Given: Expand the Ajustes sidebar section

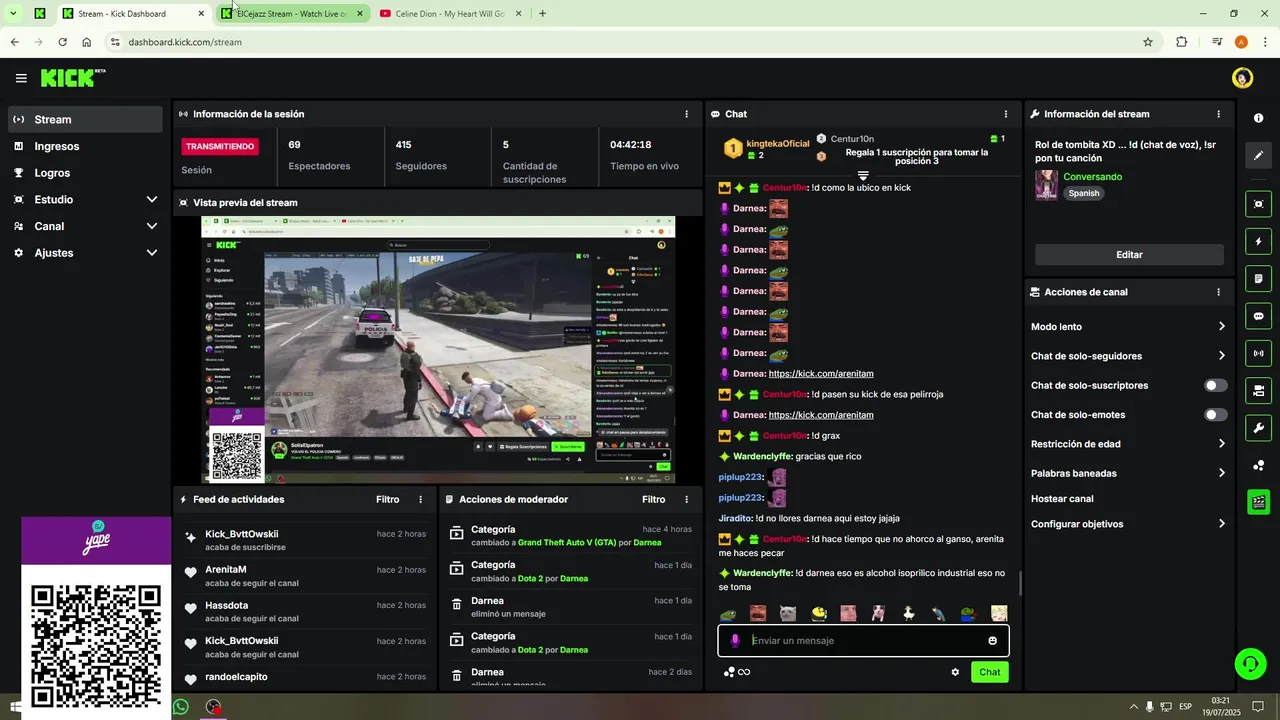Looking at the screenshot, I should coord(85,253).
